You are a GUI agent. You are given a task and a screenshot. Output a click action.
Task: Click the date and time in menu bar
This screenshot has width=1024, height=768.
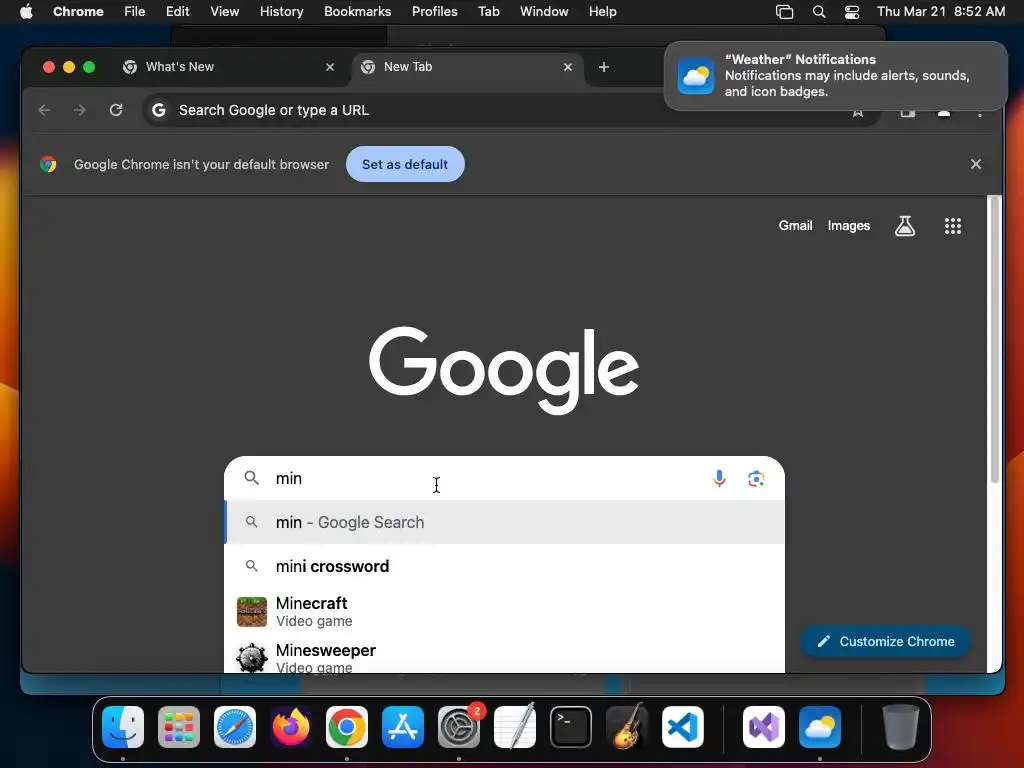tap(940, 11)
